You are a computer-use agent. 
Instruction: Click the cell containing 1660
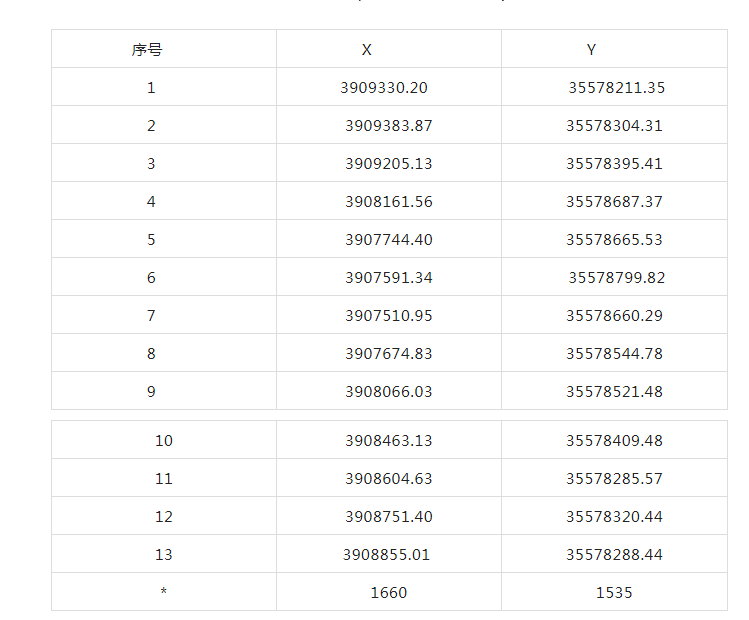tap(389, 593)
